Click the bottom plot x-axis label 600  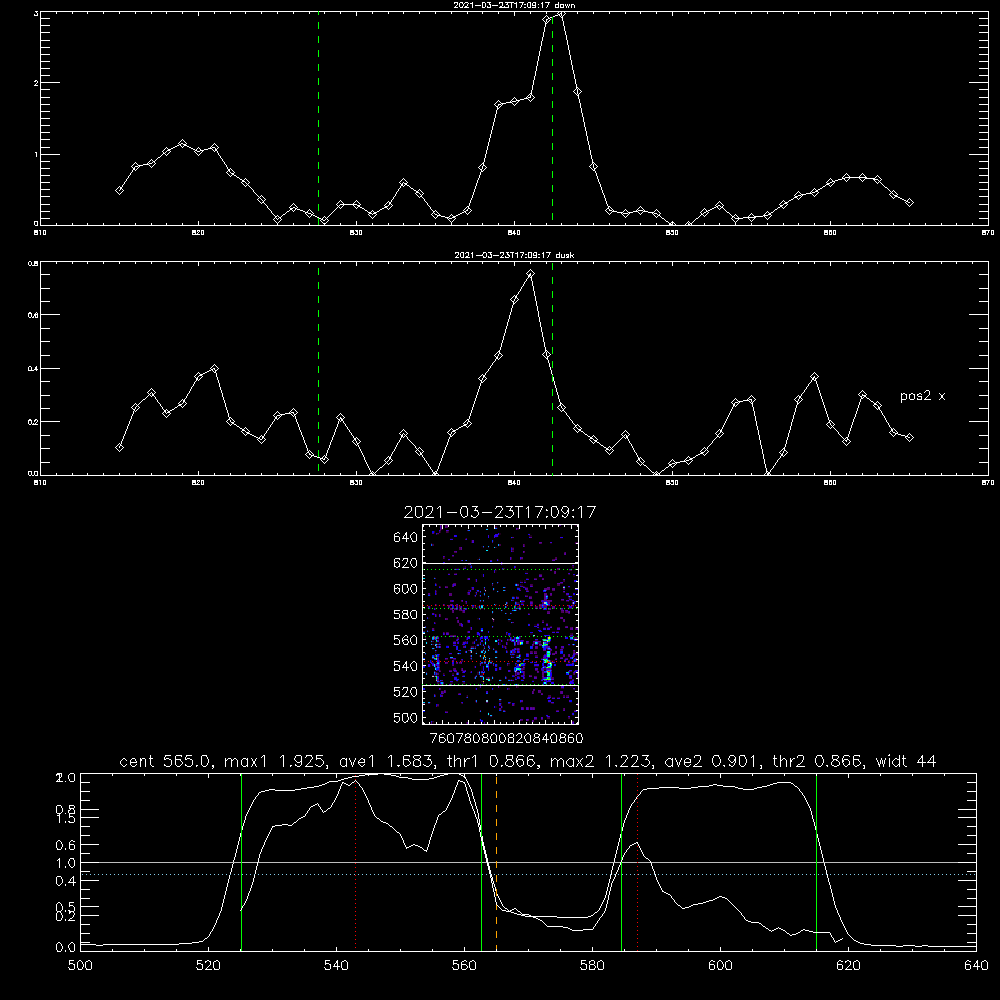[x=720, y=966]
